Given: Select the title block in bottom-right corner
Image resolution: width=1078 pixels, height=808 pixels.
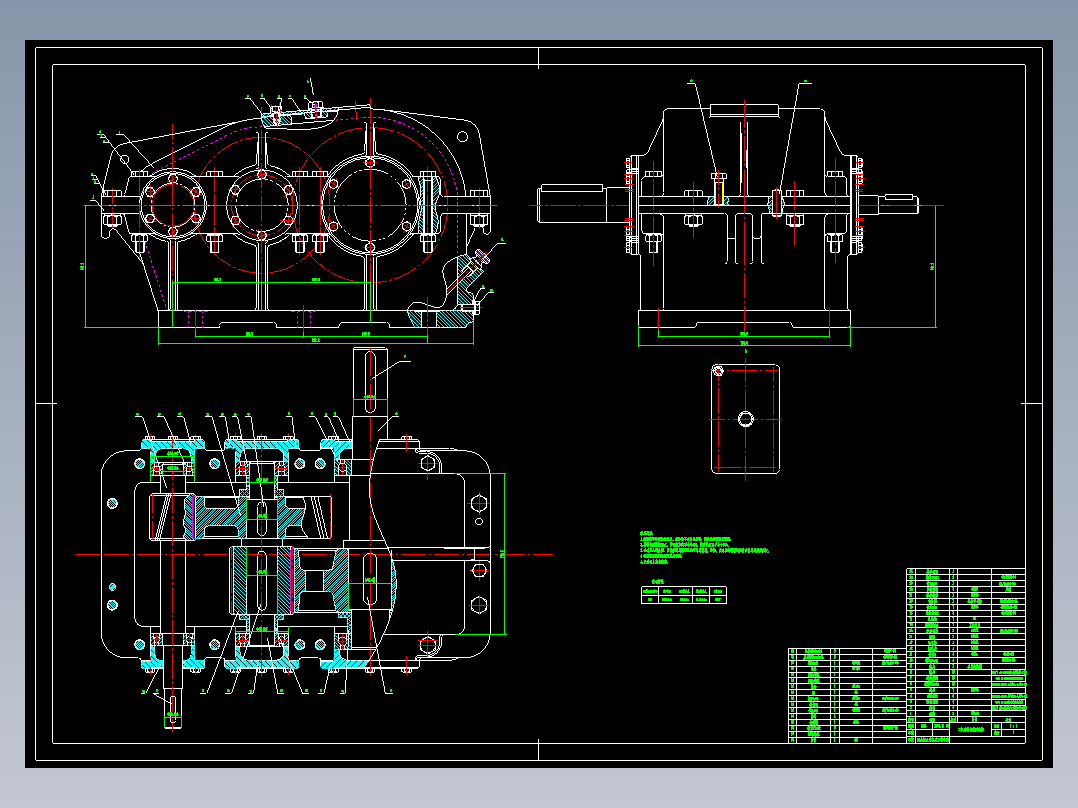Looking at the screenshot, I should pyautogui.click(x=966, y=730).
